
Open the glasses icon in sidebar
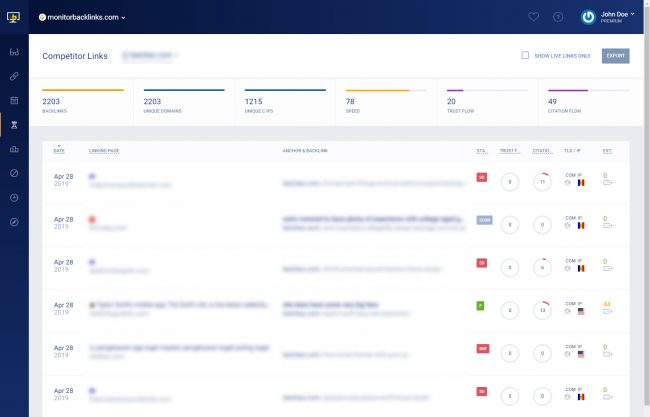click(14, 51)
